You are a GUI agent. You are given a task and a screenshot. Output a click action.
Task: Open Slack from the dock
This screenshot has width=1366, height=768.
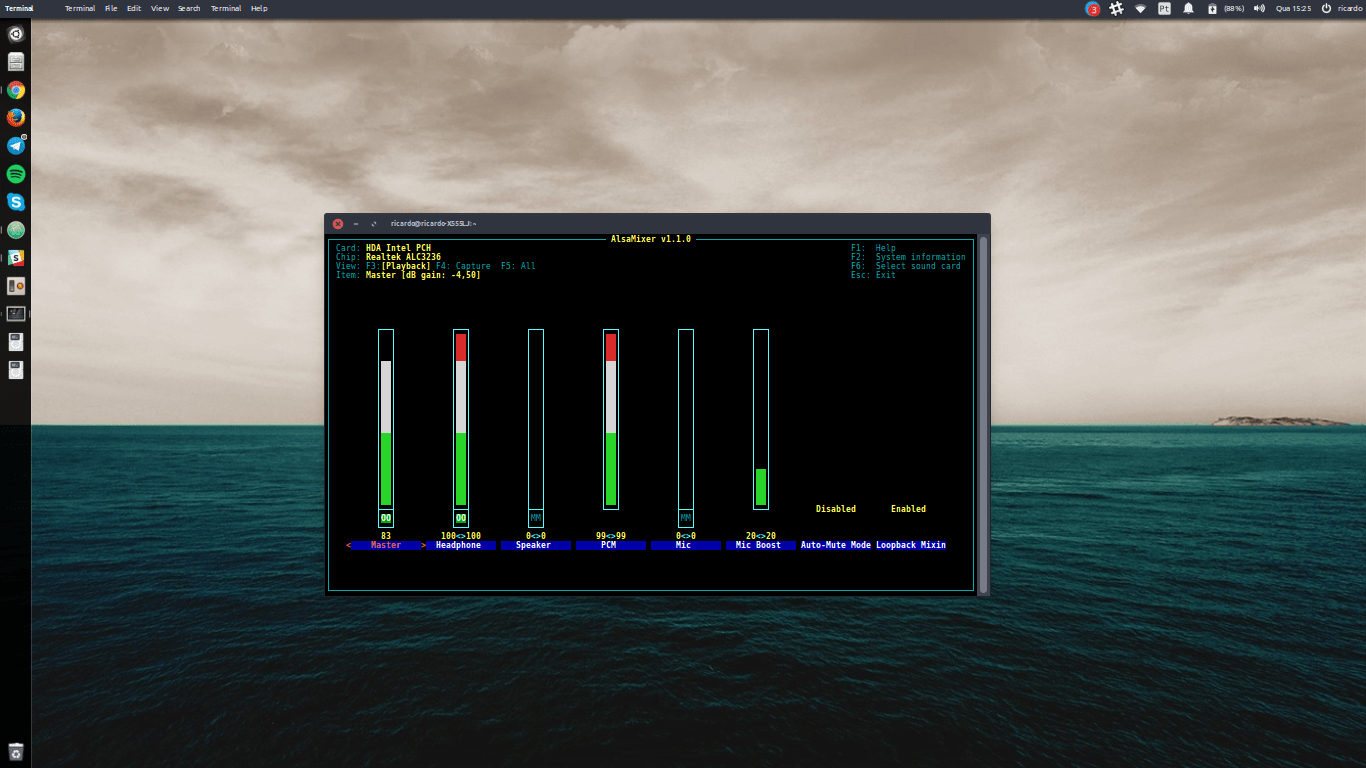point(16,258)
